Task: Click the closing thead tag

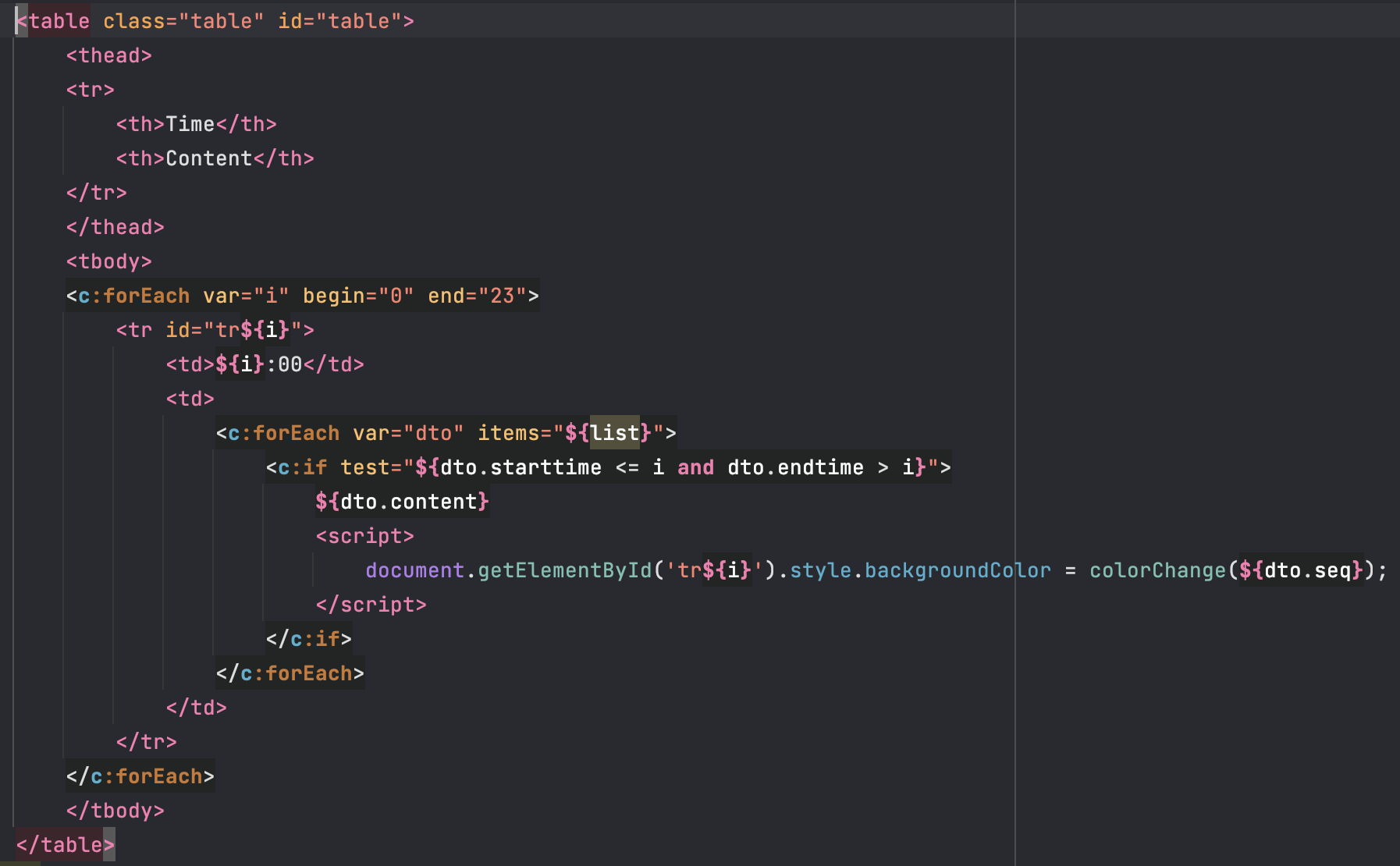Action: (x=115, y=227)
